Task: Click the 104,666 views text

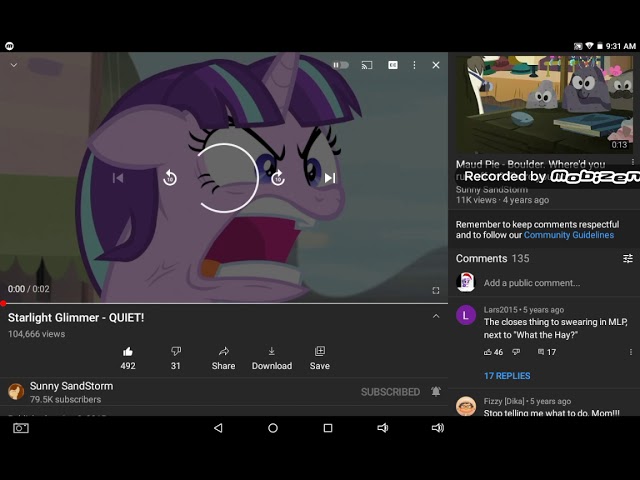Action: click(x=36, y=334)
